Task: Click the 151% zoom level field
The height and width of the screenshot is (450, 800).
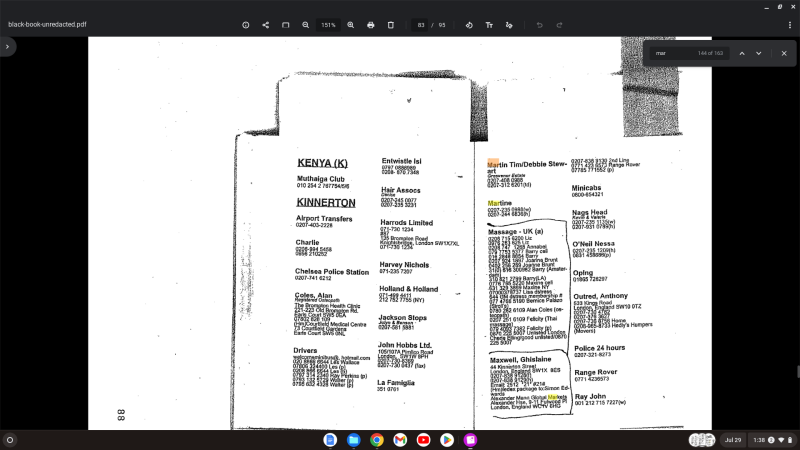Action: click(328, 25)
